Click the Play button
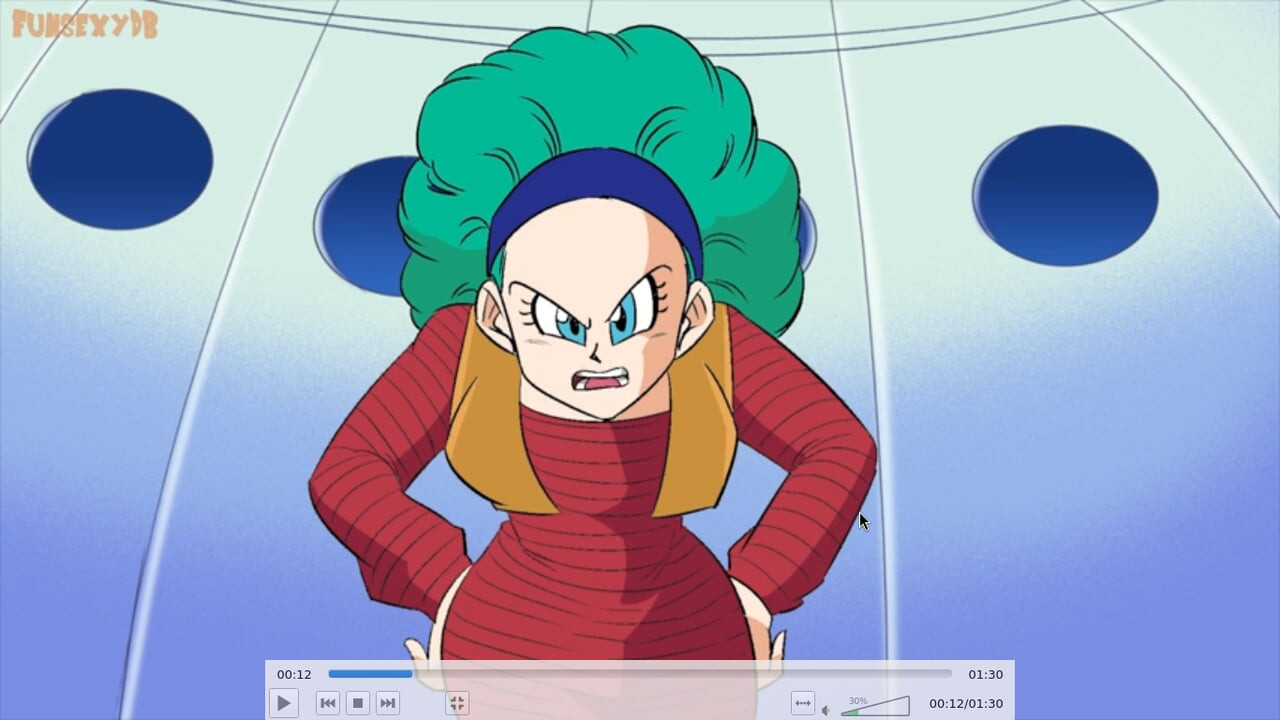Screen dimensions: 1280x720 click(284, 703)
